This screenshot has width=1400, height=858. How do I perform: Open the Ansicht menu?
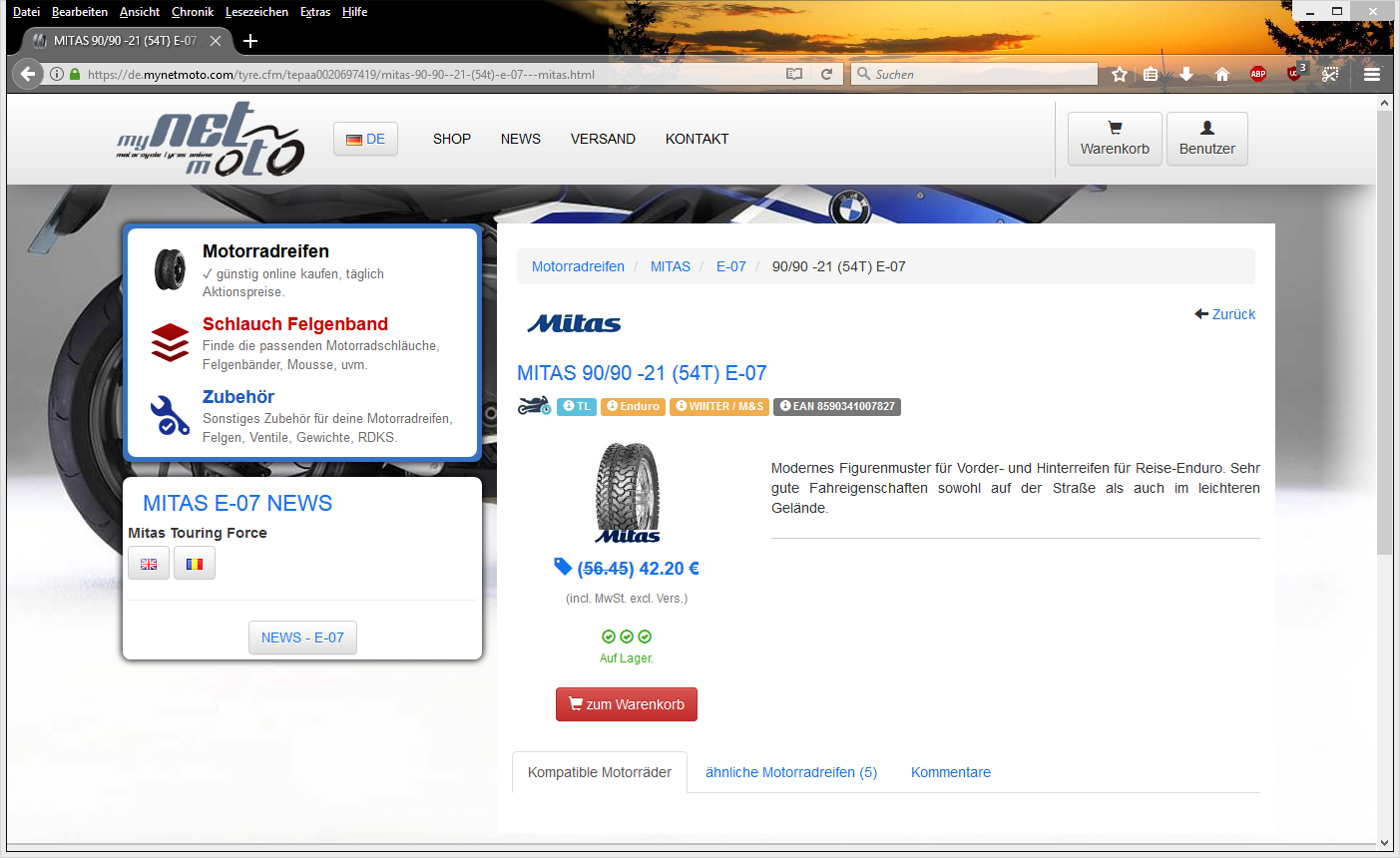(x=140, y=12)
